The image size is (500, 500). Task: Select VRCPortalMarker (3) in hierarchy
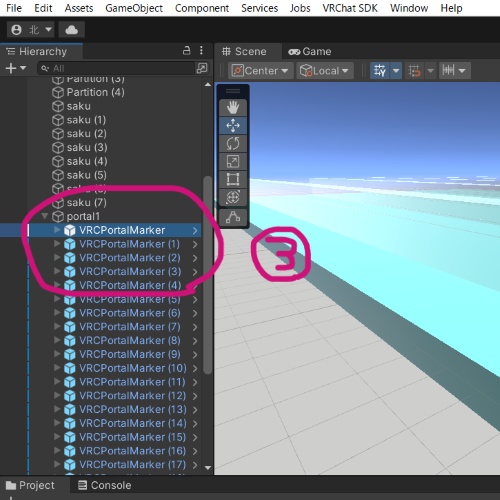[130, 272]
